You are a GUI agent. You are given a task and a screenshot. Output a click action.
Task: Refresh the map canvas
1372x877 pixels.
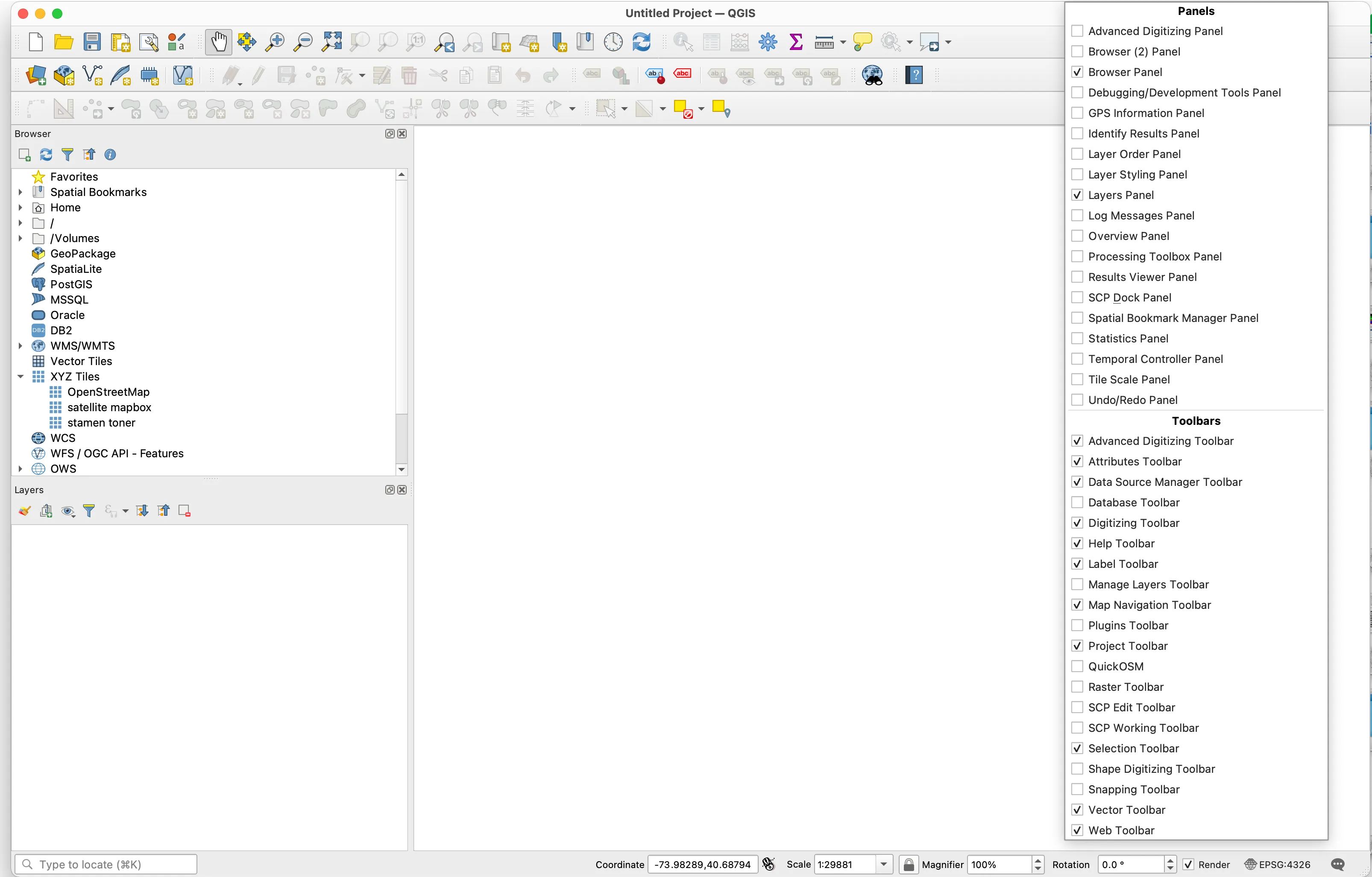pos(641,41)
